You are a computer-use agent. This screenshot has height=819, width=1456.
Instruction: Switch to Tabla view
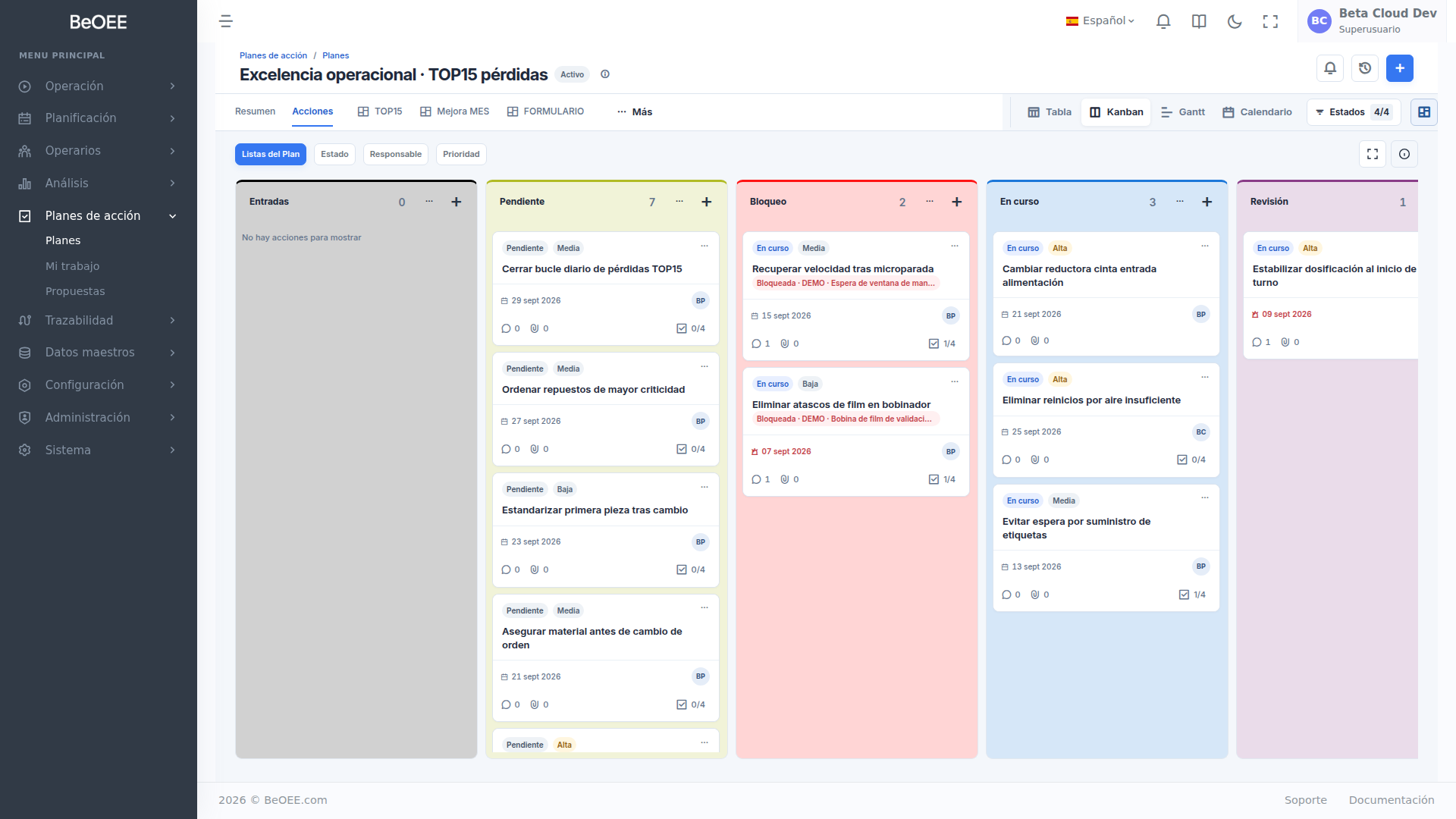(1050, 112)
